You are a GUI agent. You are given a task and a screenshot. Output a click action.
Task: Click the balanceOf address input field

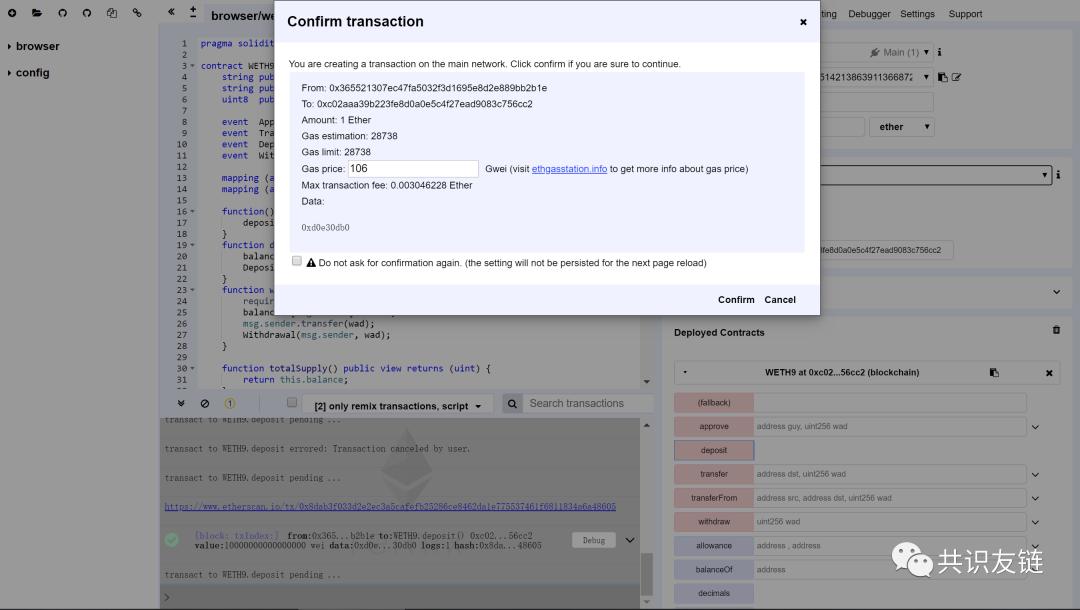point(890,569)
